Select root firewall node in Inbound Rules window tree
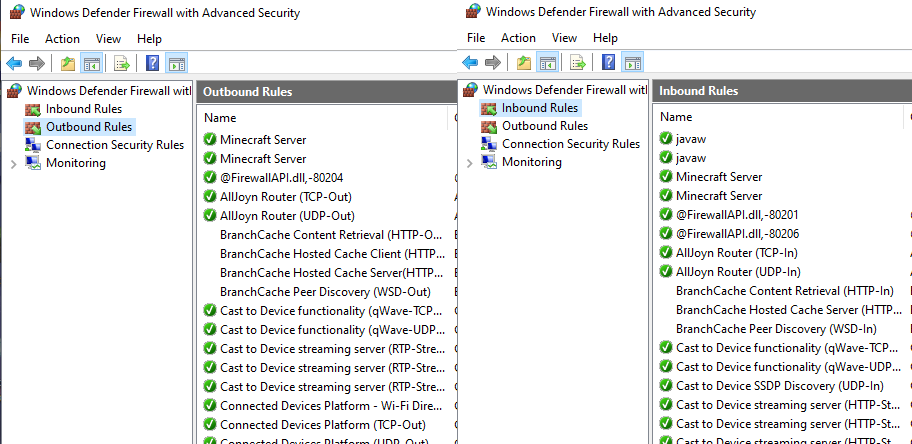The height and width of the screenshot is (444, 912). 564,90
